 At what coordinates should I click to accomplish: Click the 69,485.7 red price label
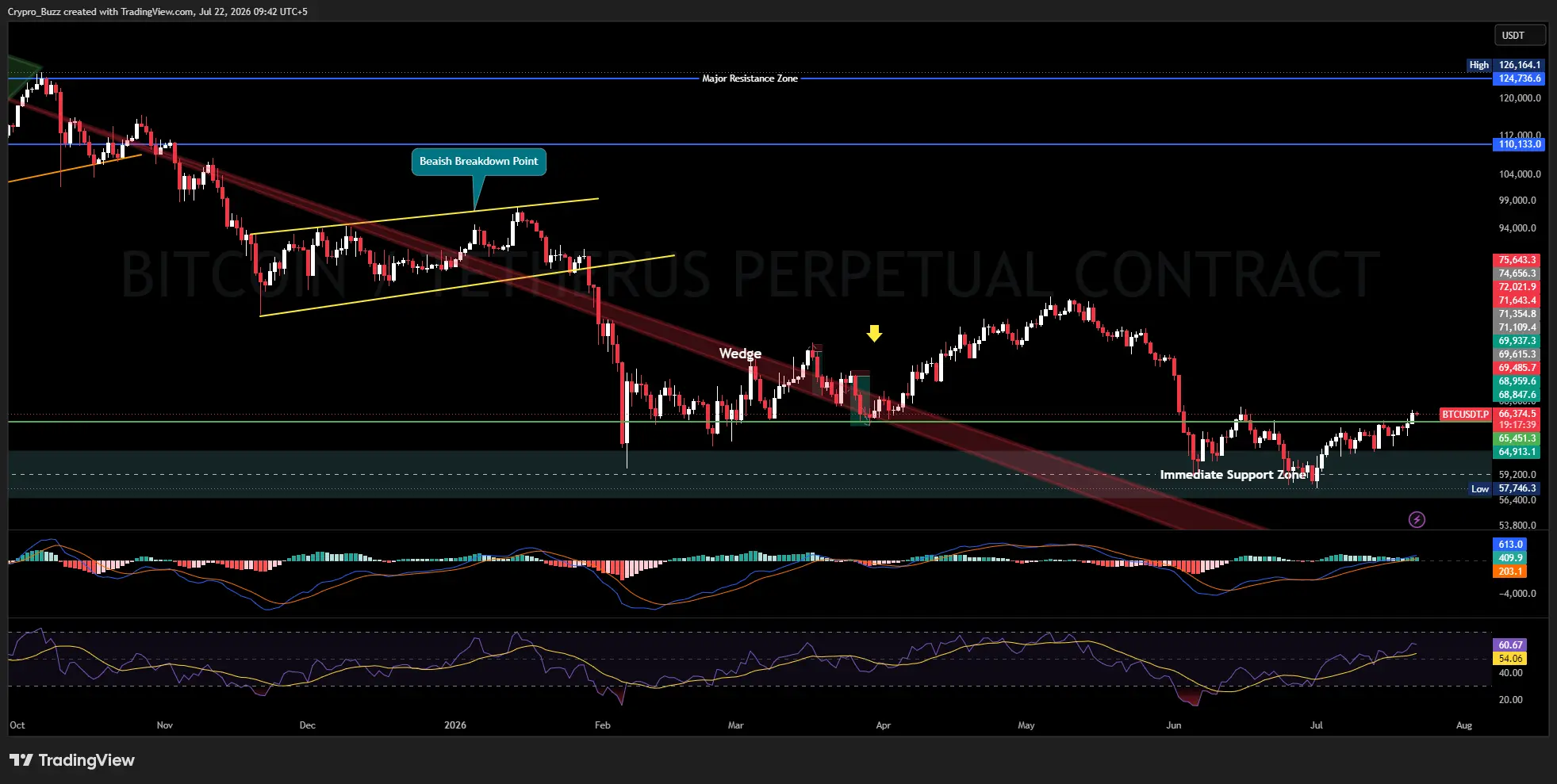click(x=1517, y=368)
